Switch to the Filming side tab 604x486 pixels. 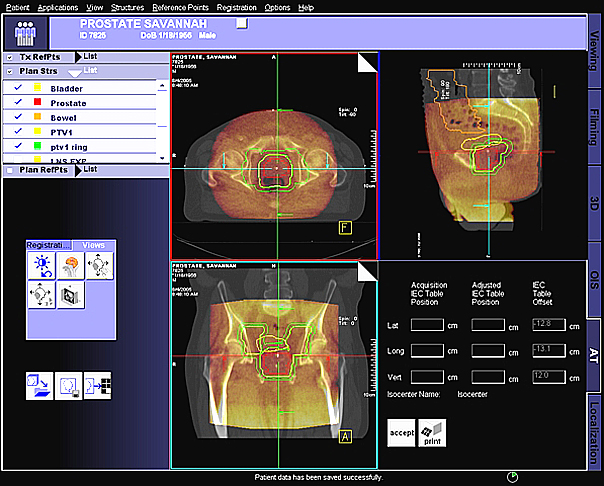[594, 127]
